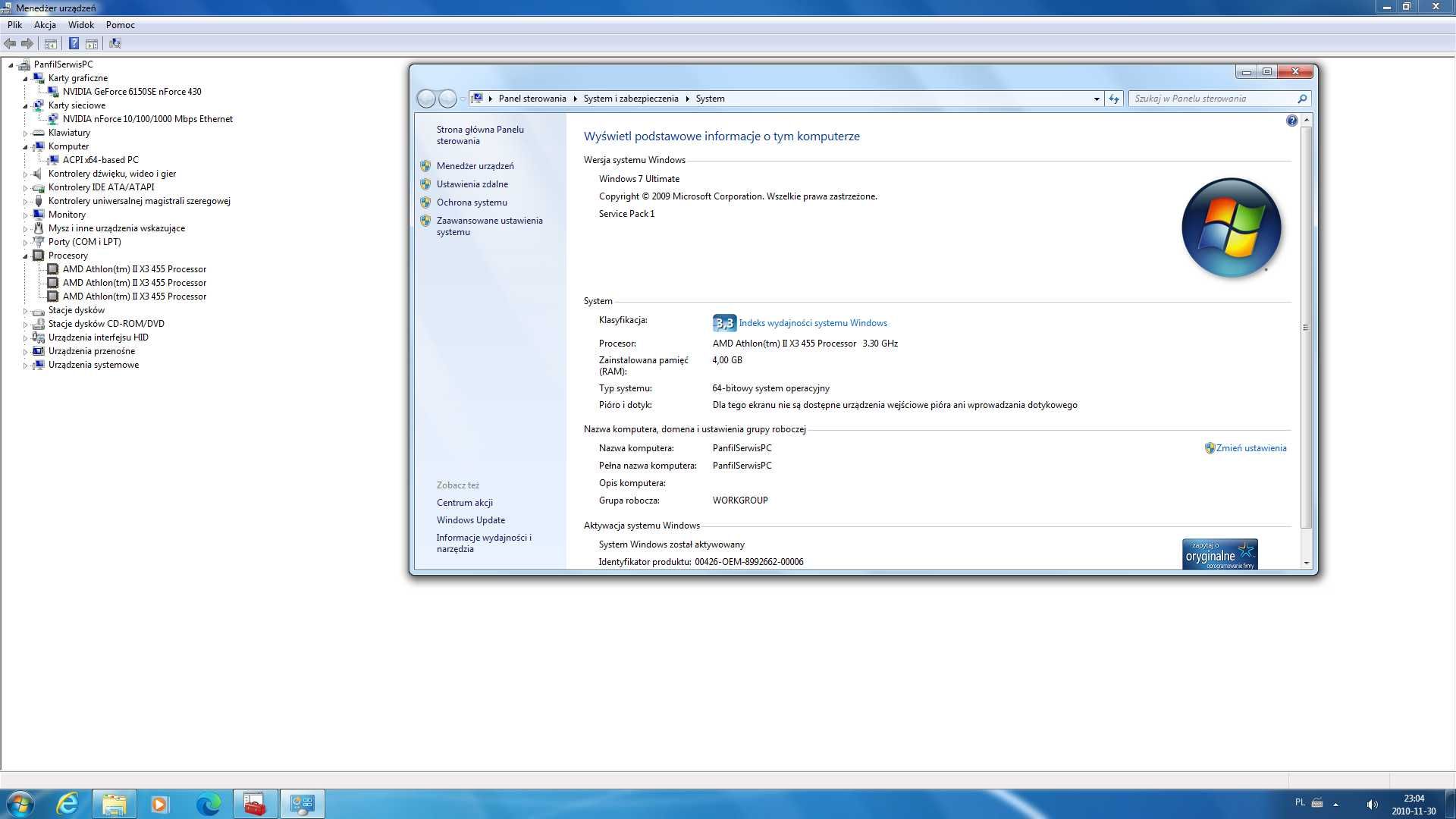This screenshot has height=819, width=1456.
Task: Click the forward button in System window
Action: pyautogui.click(x=448, y=99)
